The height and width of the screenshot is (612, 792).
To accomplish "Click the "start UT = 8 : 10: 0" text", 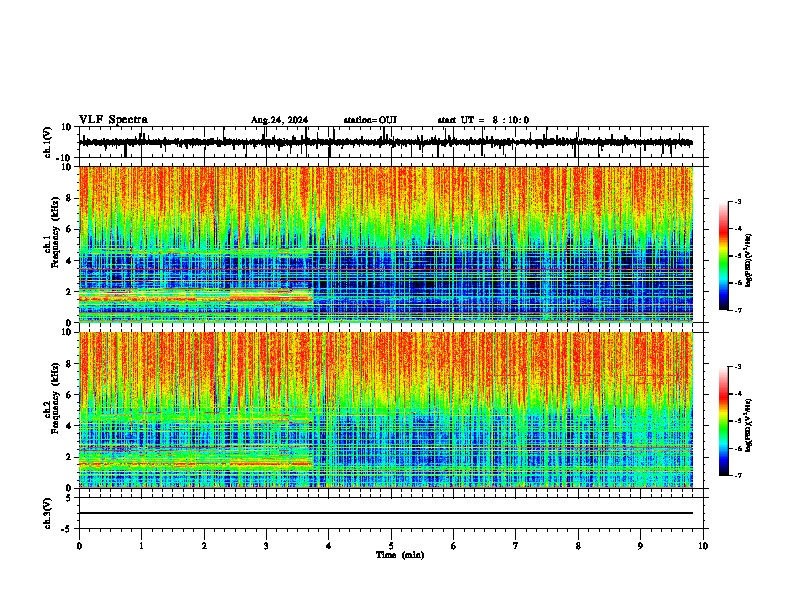I will pos(483,120).
